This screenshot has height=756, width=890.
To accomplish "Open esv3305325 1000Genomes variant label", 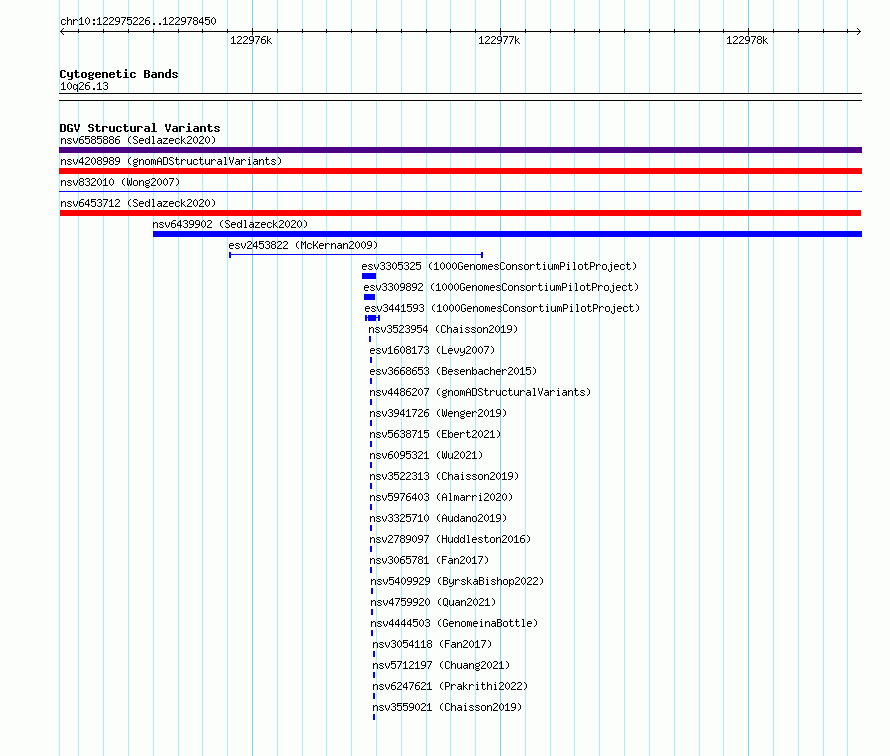I will coord(499,266).
